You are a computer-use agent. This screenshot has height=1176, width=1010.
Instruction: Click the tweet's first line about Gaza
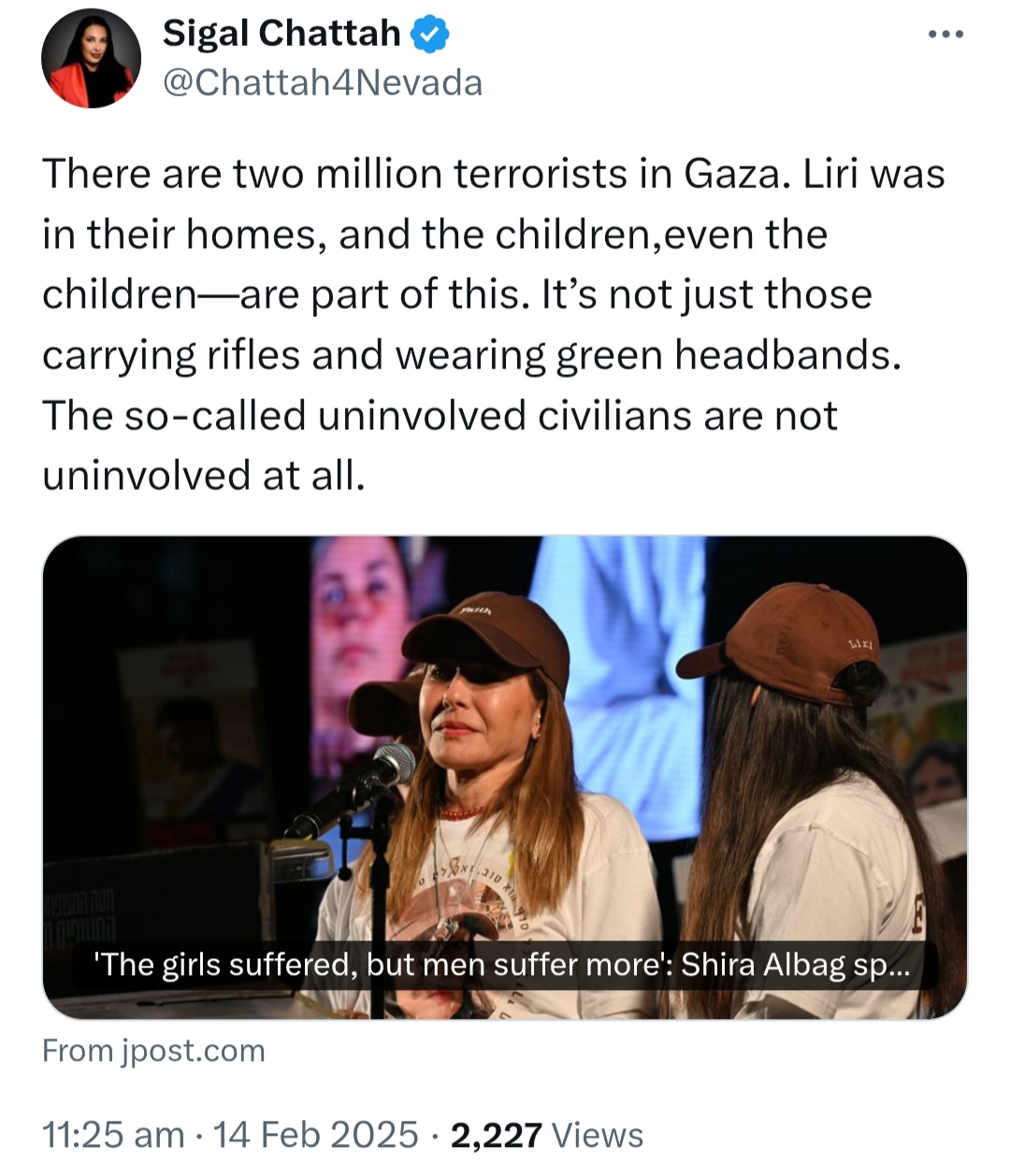point(493,174)
